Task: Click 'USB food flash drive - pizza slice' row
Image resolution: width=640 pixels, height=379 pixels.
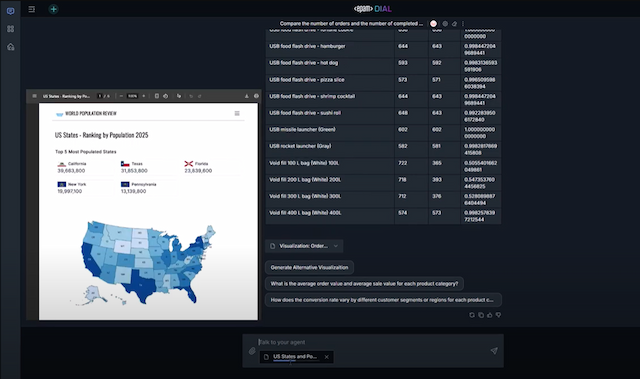Action: 383,82
